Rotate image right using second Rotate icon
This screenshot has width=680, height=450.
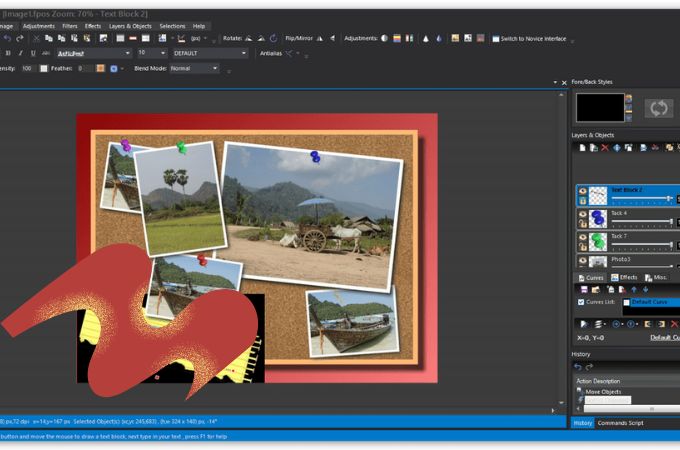[261, 39]
